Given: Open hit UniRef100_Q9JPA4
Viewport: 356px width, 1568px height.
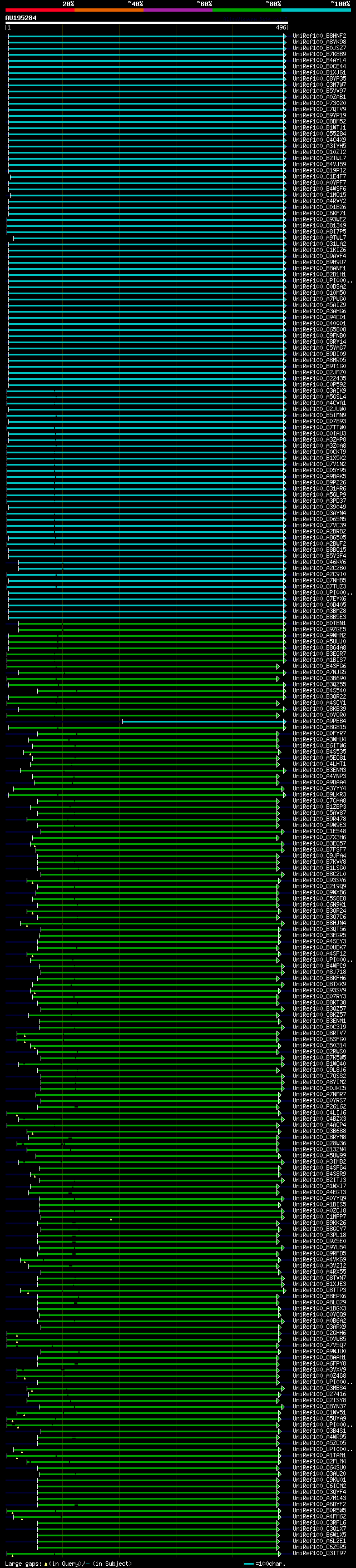Looking at the screenshot, I should point(319,856).
